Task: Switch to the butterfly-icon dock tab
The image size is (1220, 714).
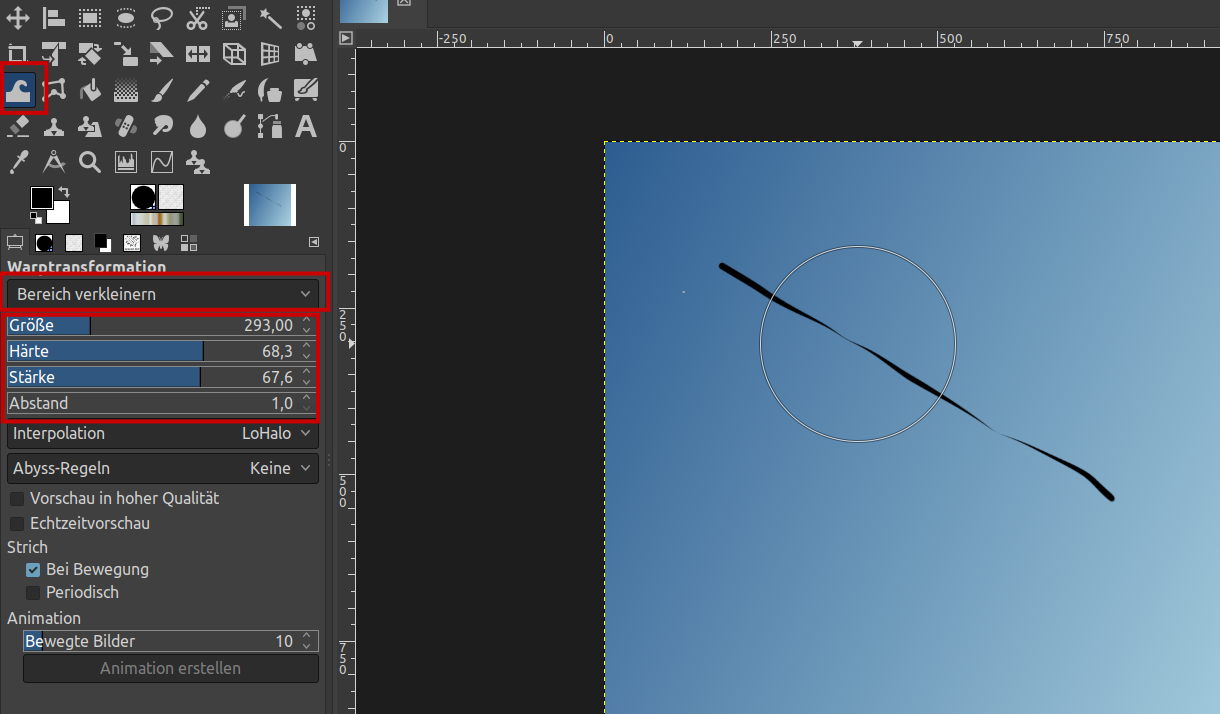Action: point(160,242)
